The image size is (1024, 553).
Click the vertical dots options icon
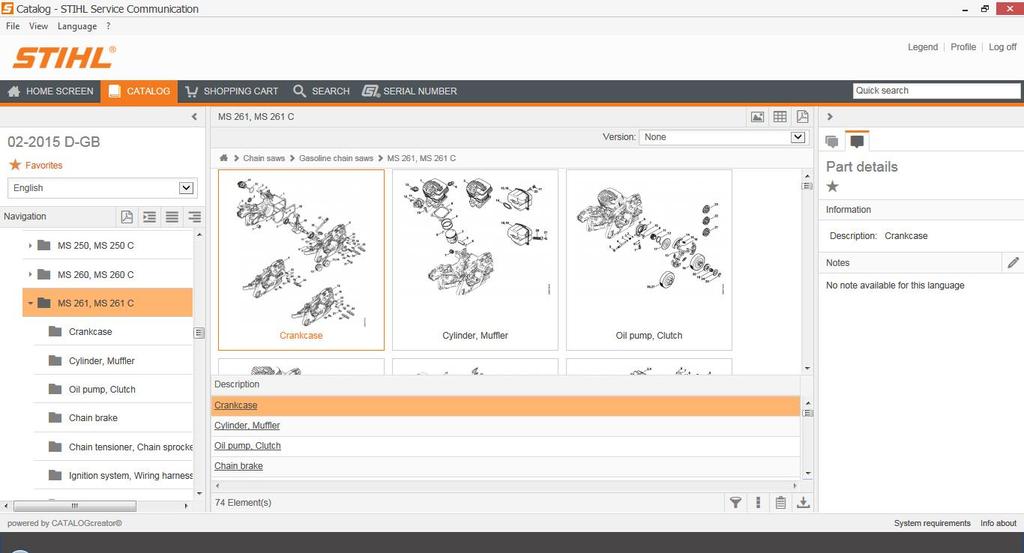click(758, 503)
